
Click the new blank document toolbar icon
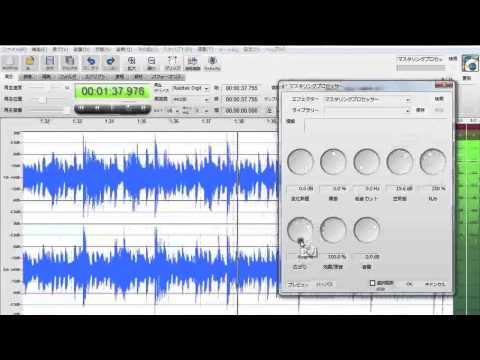10,62
